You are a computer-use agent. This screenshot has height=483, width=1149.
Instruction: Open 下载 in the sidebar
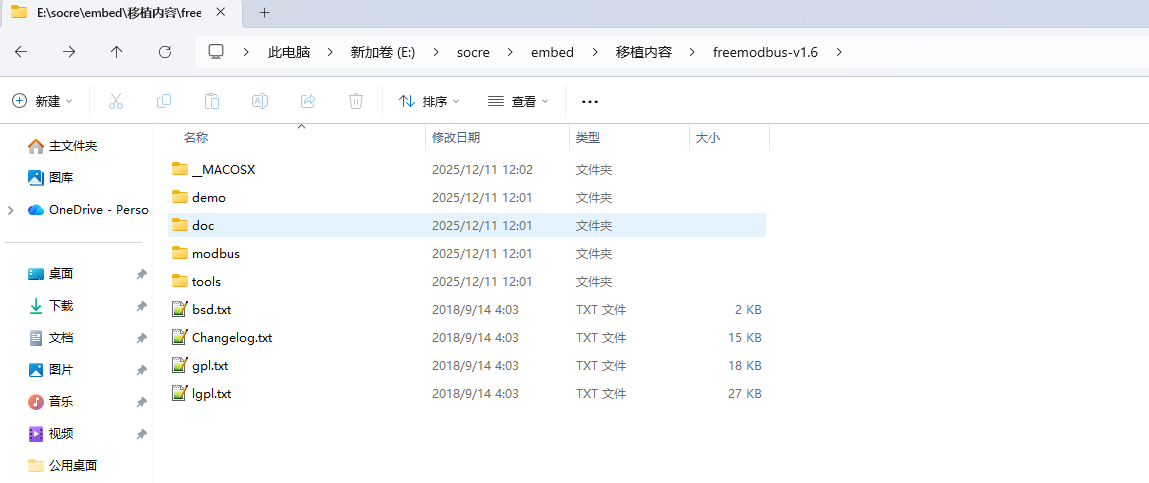coord(61,306)
